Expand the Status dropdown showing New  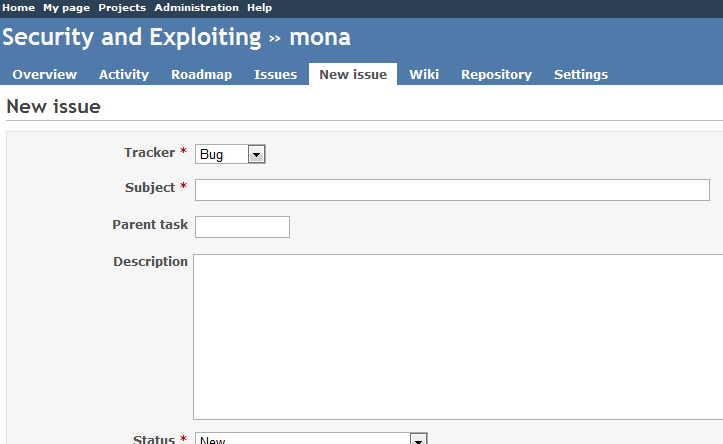(x=312, y=440)
